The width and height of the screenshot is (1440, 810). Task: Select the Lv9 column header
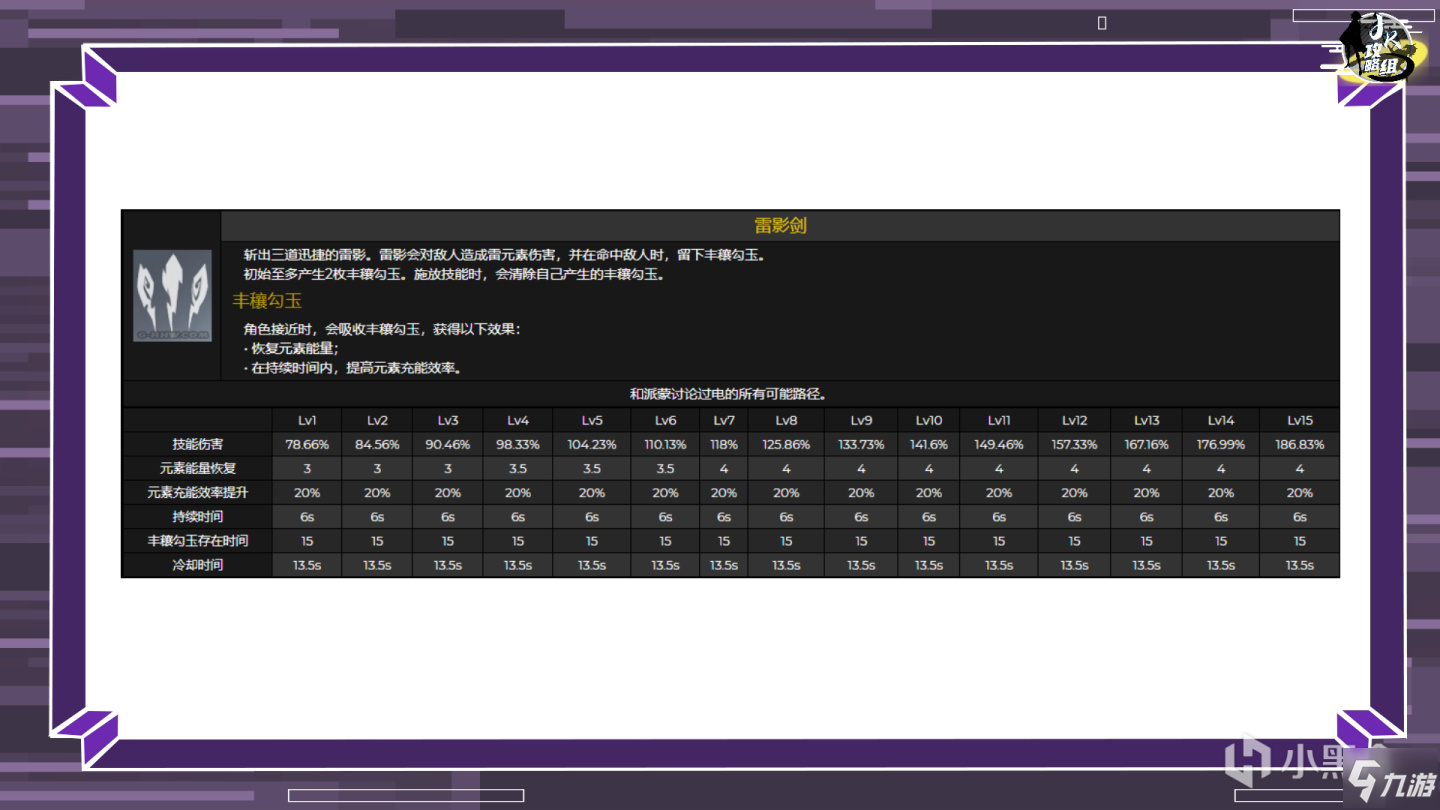pos(861,421)
